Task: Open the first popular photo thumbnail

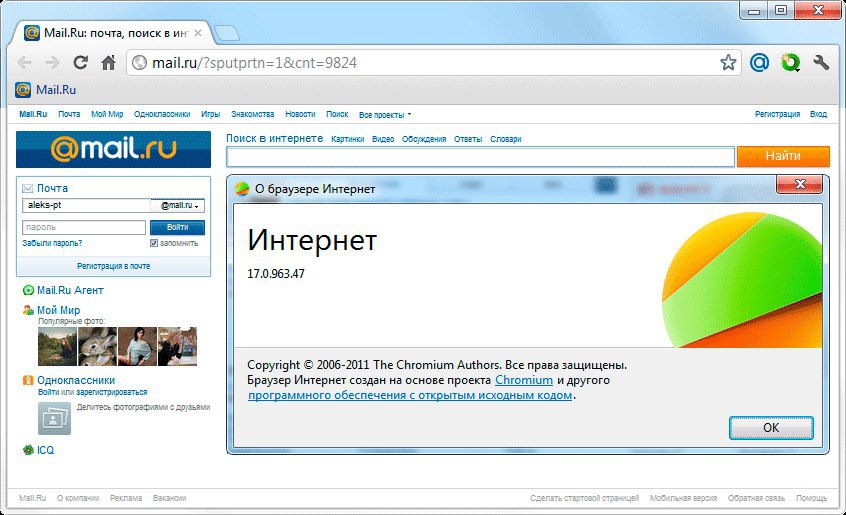Action: click(58, 346)
